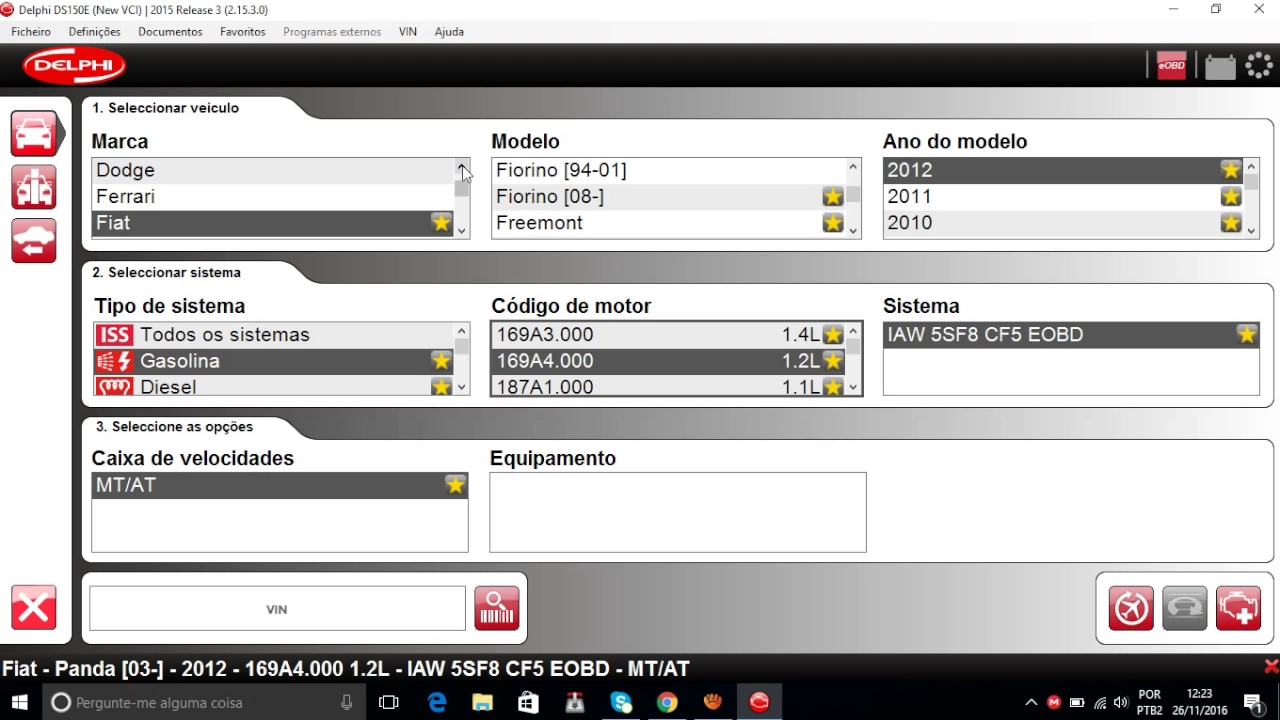Click the dotted circle connection status icon

[1259, 66]
